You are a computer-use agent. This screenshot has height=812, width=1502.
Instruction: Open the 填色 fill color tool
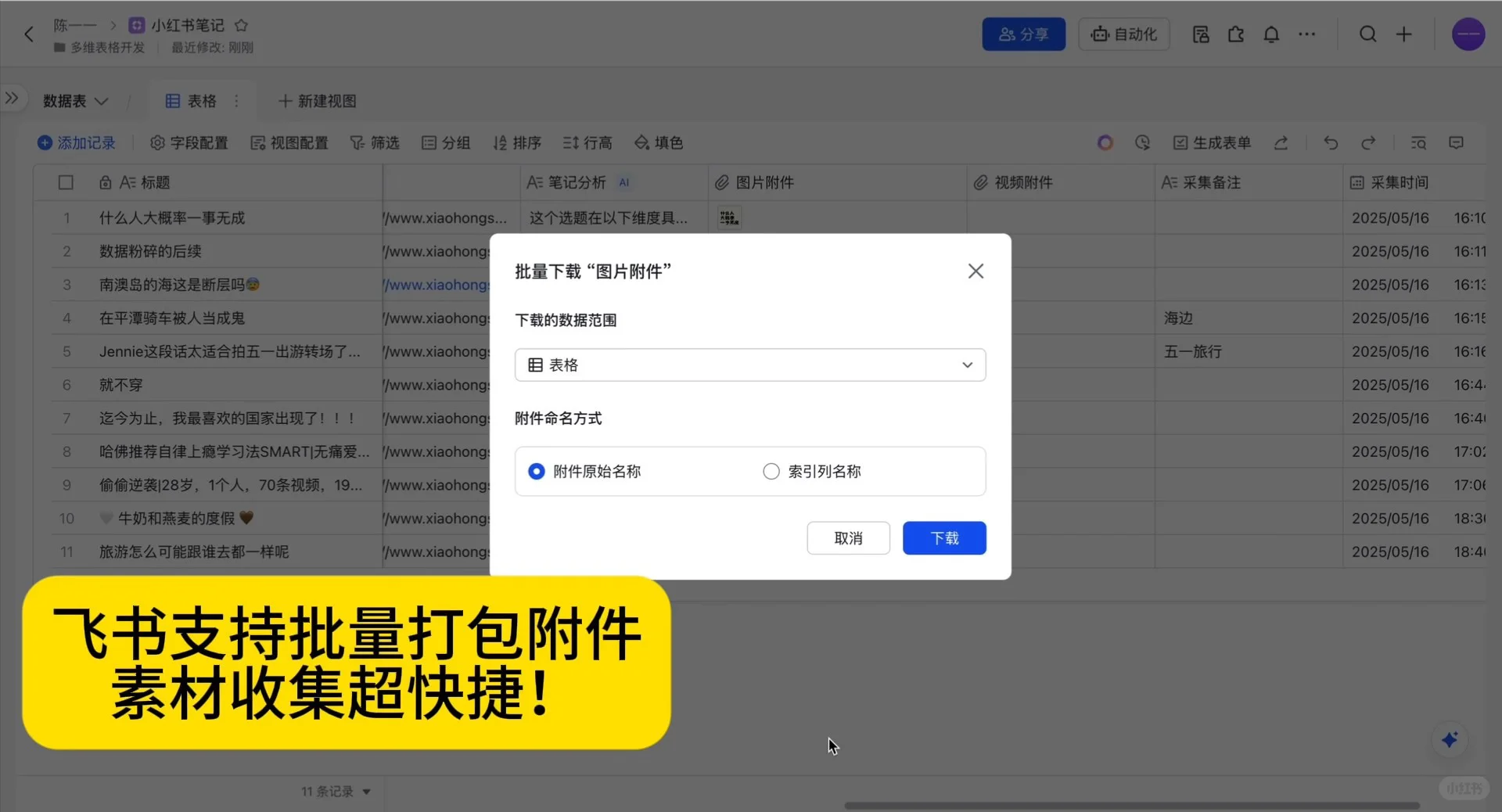(658, 143)
